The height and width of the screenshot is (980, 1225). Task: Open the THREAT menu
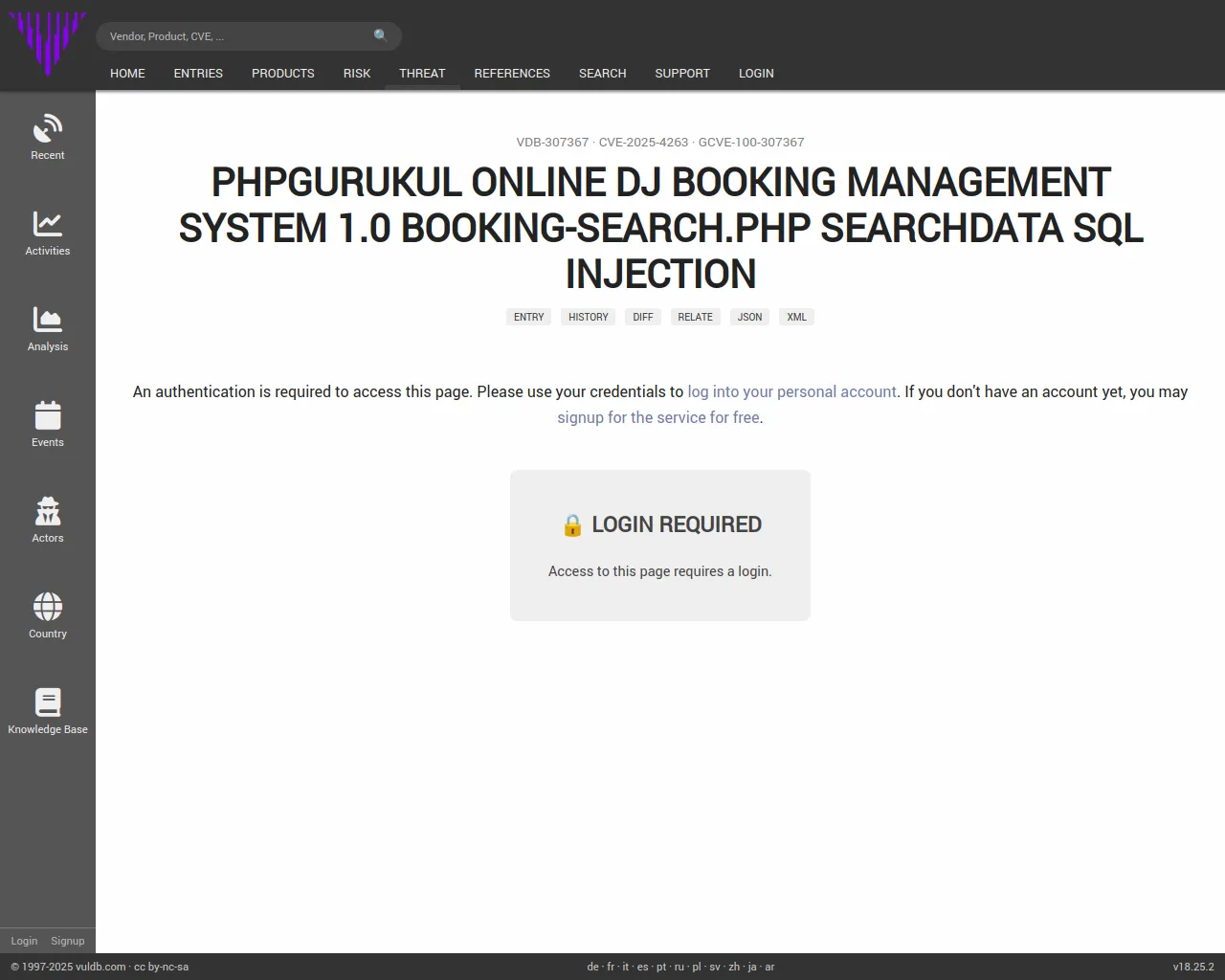pos(422,73)
